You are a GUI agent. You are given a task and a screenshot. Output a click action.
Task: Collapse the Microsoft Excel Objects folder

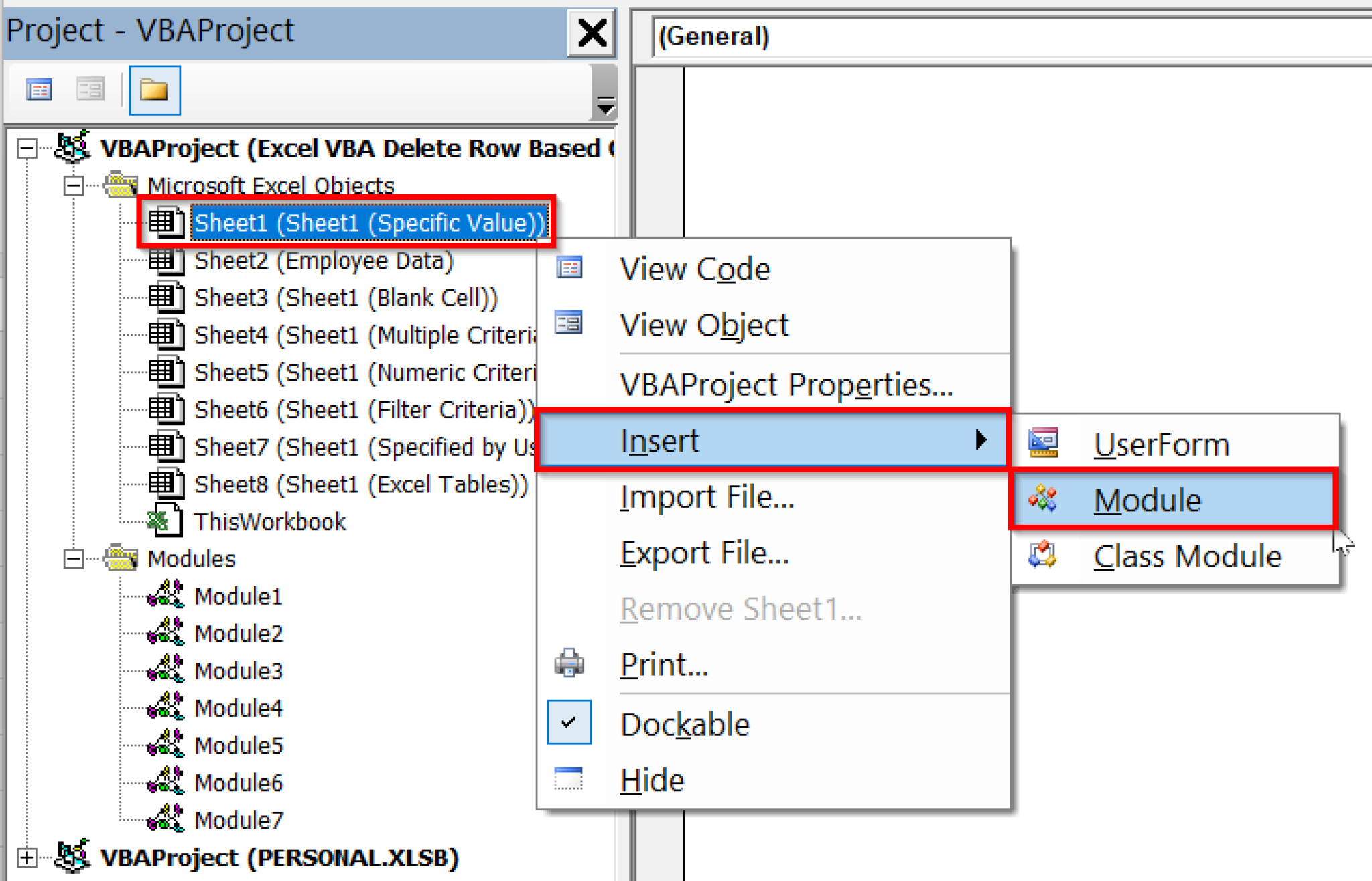(x=74, y=186)
